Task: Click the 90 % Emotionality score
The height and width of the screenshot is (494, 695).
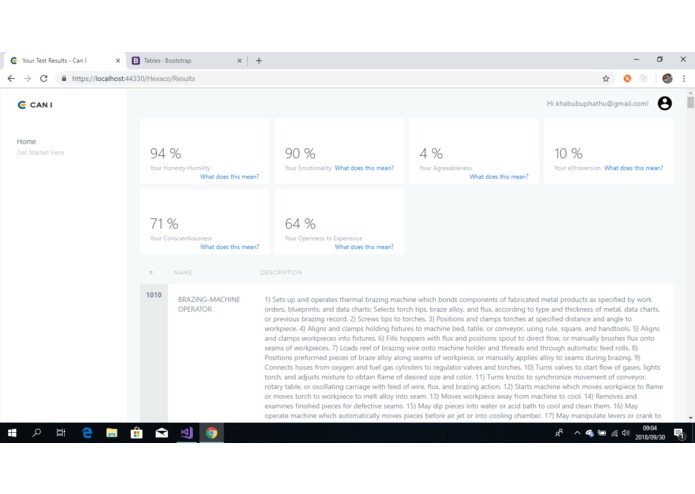Action: (300, 154)
